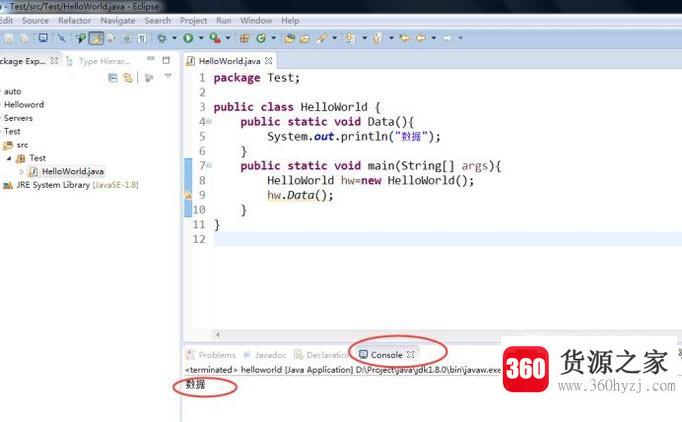
Task: Close the HelloWorld.java editor tab
Action: point(269,60)
